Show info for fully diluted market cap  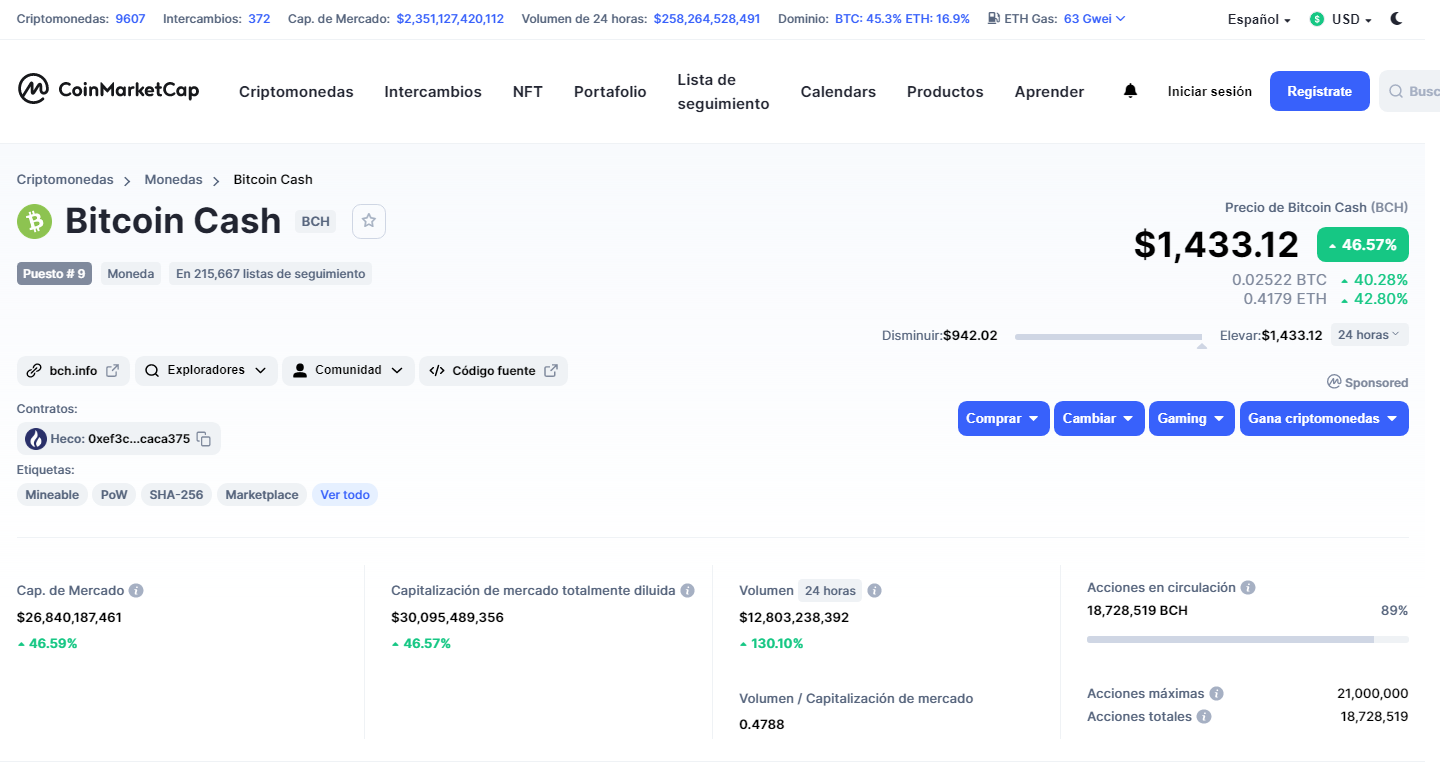point(687,590)
